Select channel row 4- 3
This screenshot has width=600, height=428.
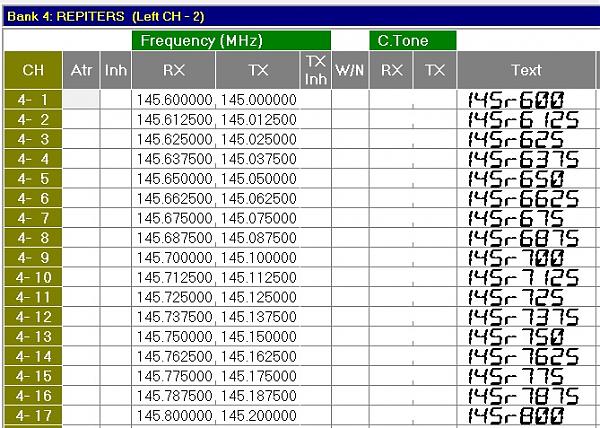[33, 139]
